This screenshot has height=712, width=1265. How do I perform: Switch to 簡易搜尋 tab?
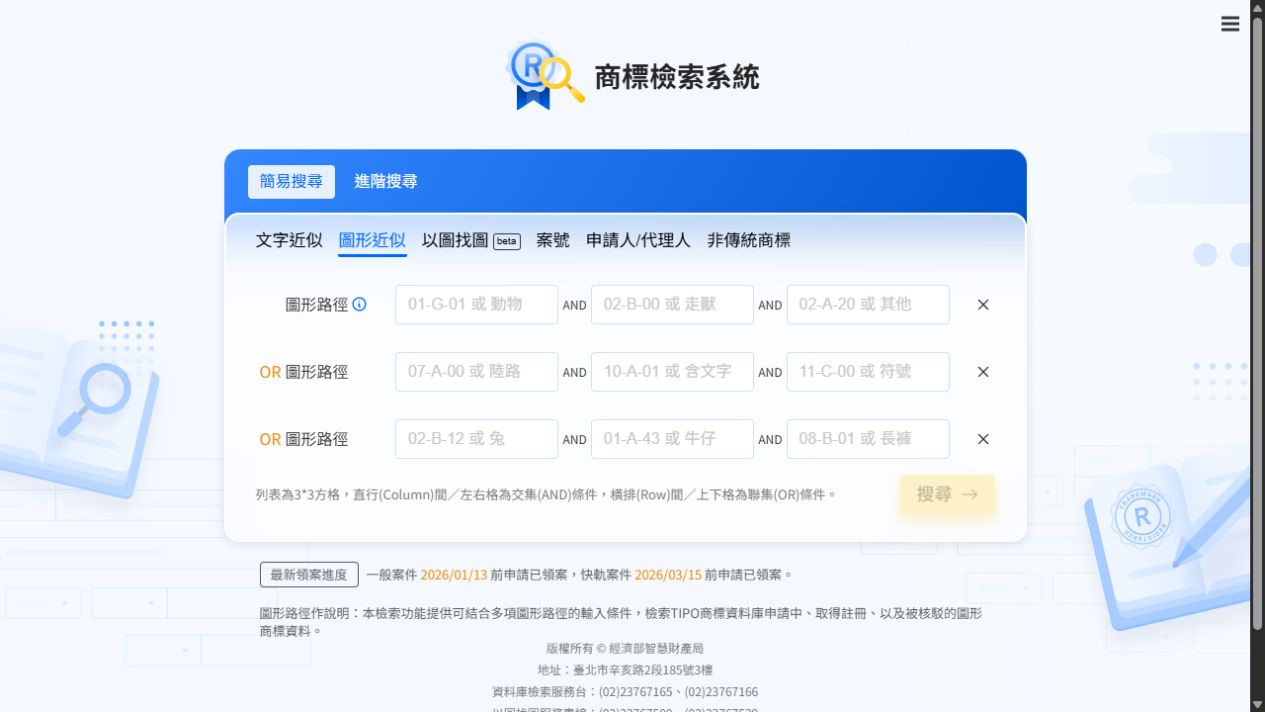[x=291, y=182]
